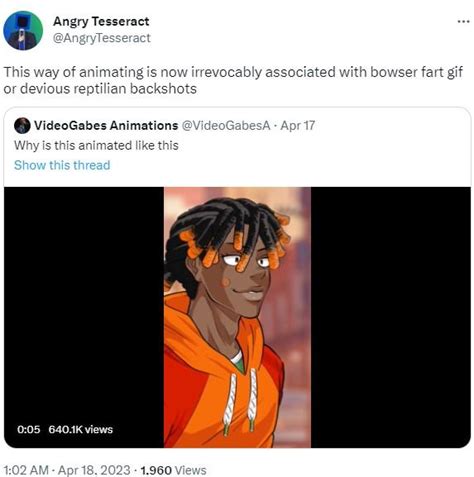Viewport: 474px width, 477px height.
Task: Open the 1:02 AM Apr 18, 2023 timestamp
Action: 67,470
